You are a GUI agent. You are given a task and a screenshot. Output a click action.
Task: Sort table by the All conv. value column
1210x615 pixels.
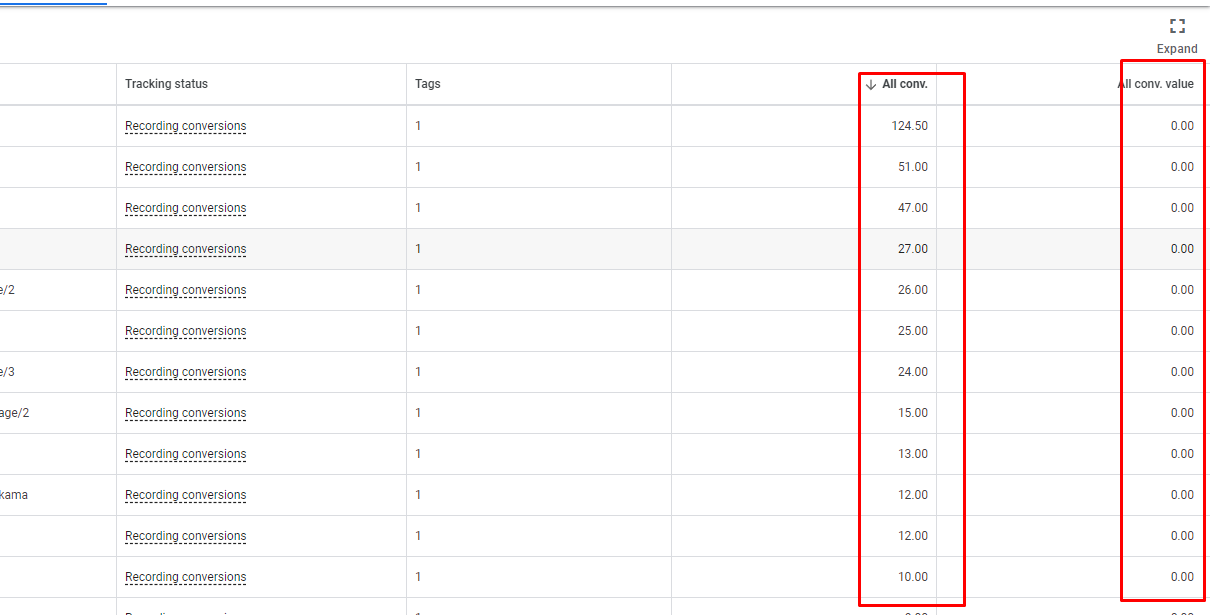pos(1157,84)
